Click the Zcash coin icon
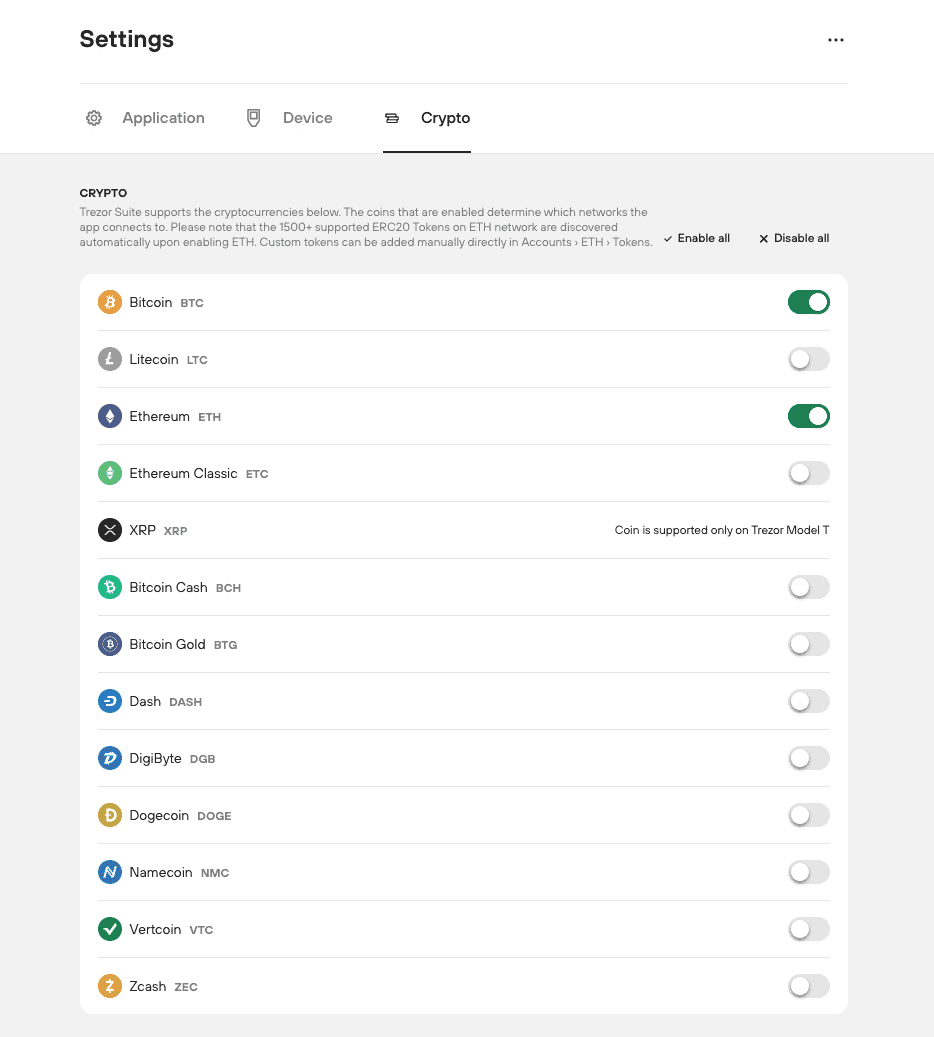Screen dimensions: 934x1037 click(x=110, y=985)
